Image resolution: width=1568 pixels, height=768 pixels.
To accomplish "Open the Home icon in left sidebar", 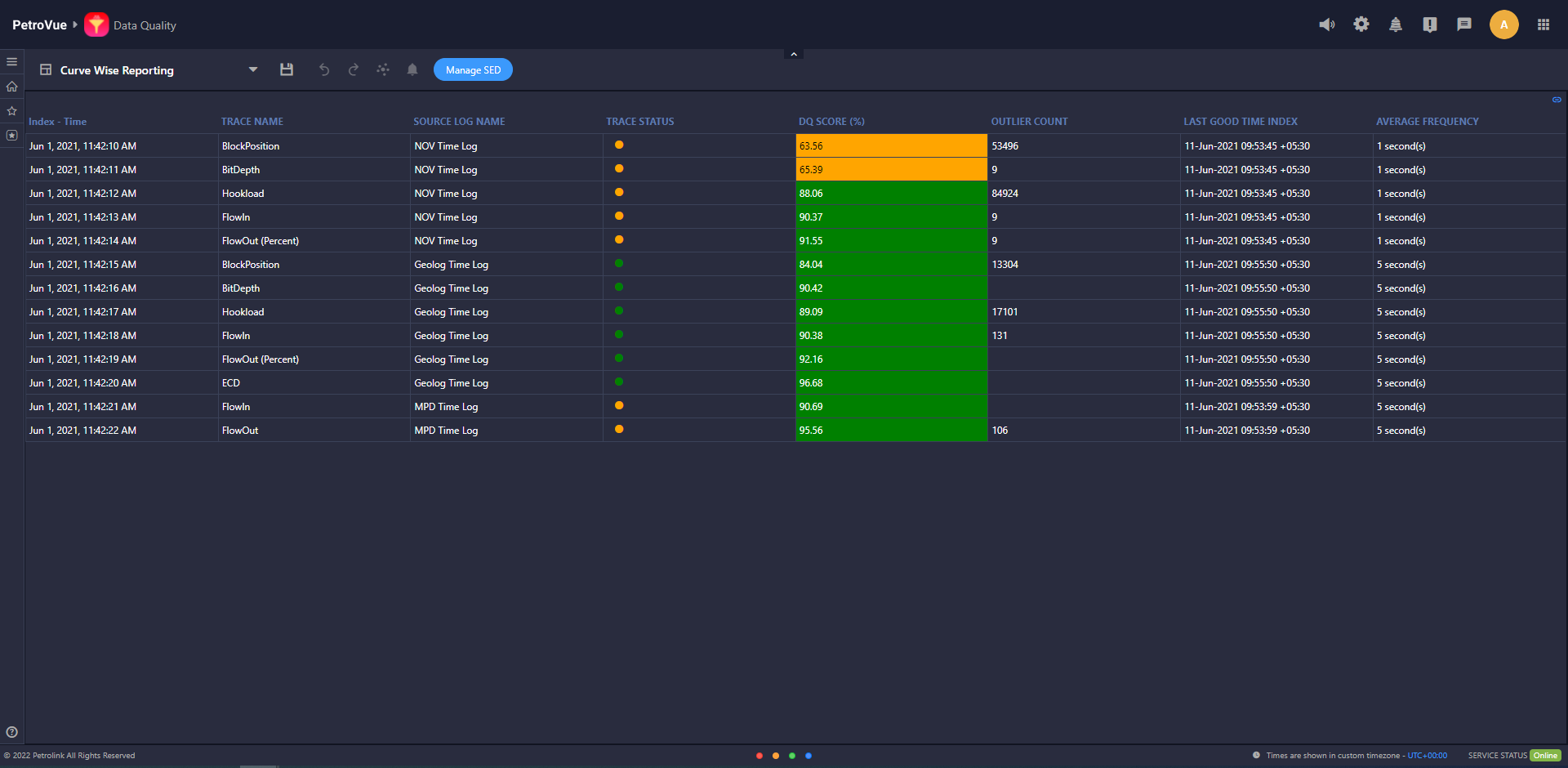I will [x=11, y=87].
